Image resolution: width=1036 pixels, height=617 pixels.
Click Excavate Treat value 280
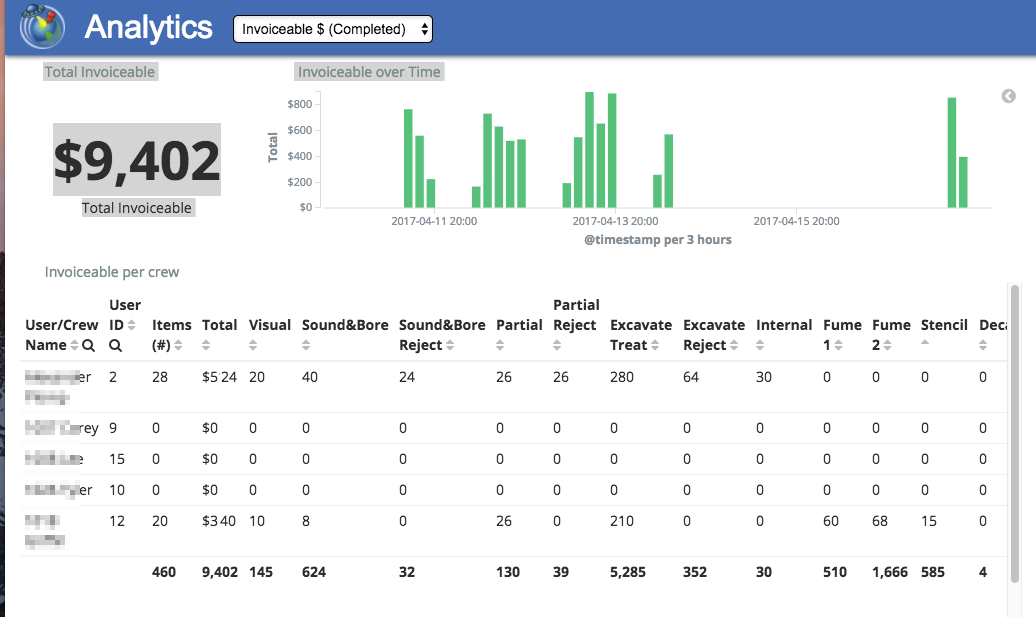point(622,377)
